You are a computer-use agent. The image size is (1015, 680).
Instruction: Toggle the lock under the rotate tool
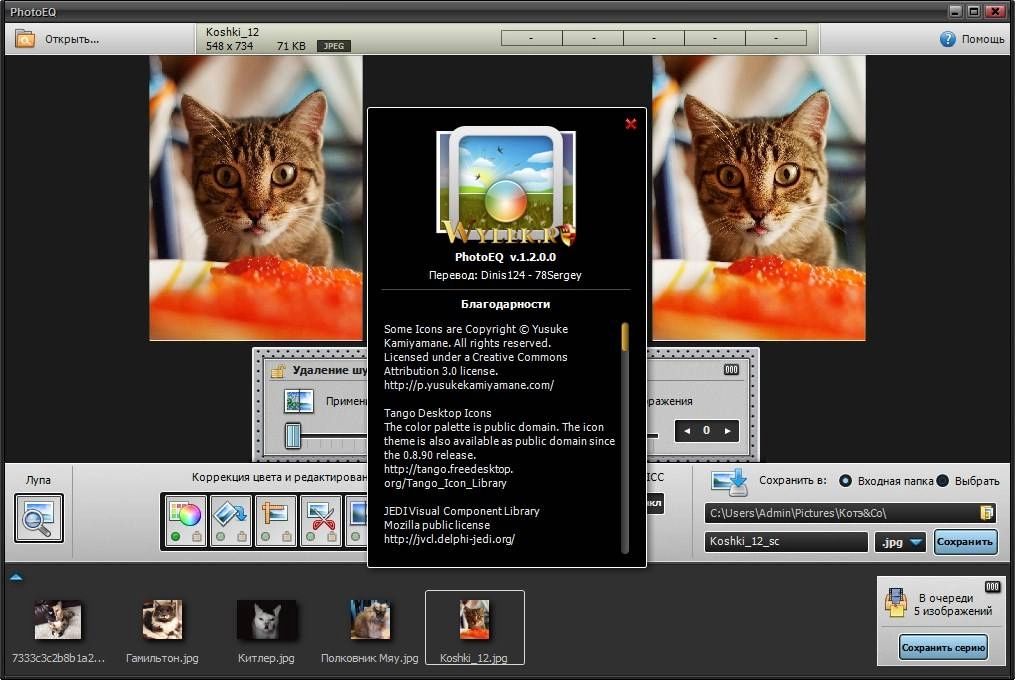click(x=241, y=536)
